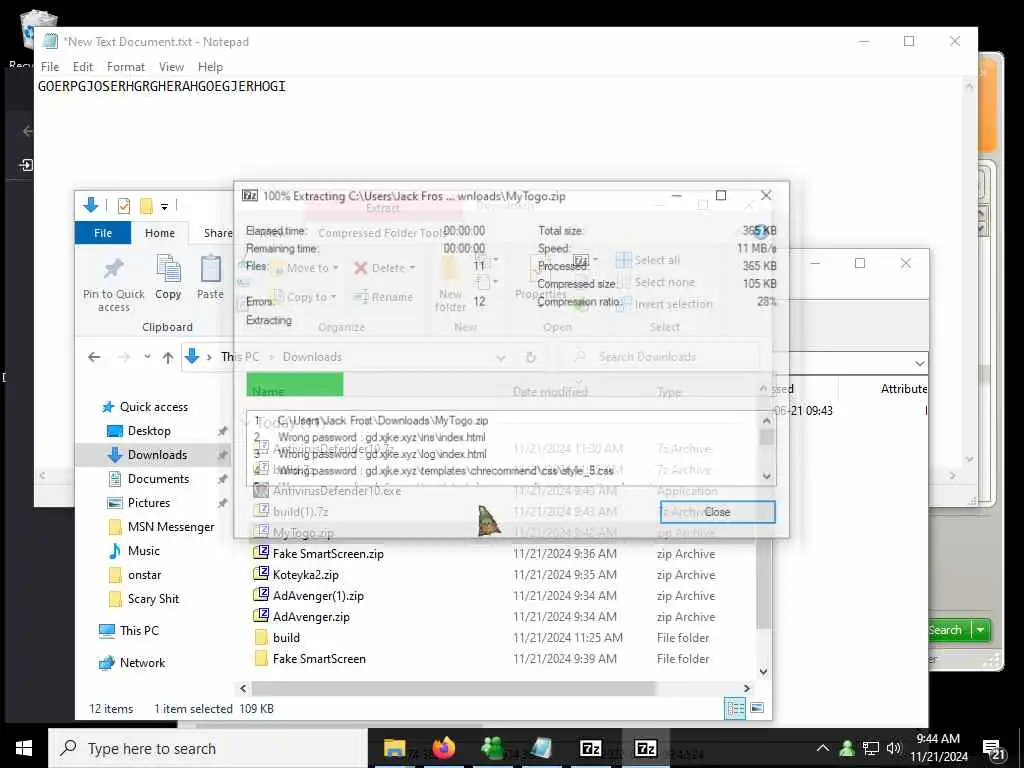Open the notification center icon
The width and height of the screenshot is (1024, 768).
[x=993, y=750]
